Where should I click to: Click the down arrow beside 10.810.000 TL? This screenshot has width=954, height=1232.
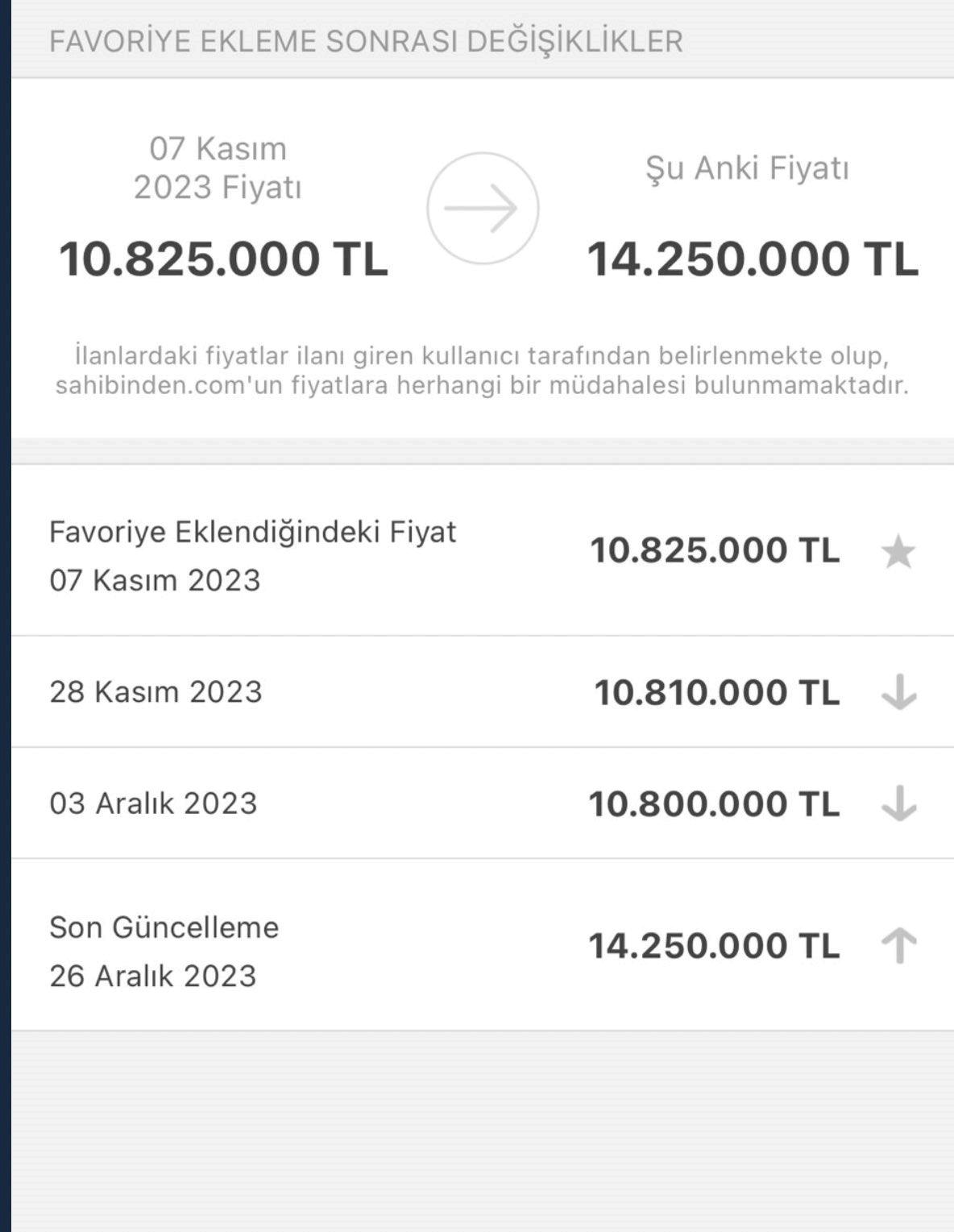click(x=898, y=692)
